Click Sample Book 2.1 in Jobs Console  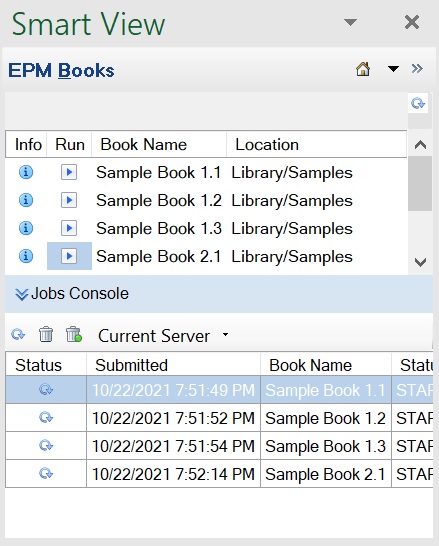click(326, 474)
